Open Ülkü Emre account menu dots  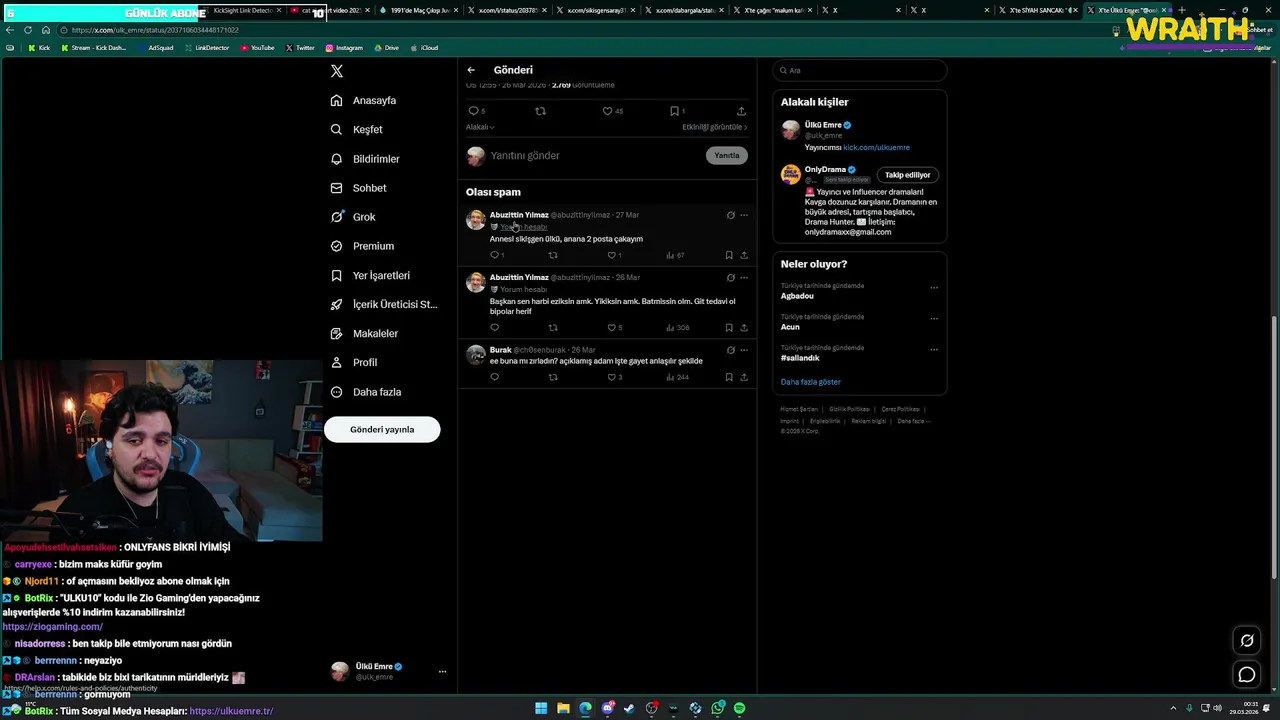click(442, 672)
